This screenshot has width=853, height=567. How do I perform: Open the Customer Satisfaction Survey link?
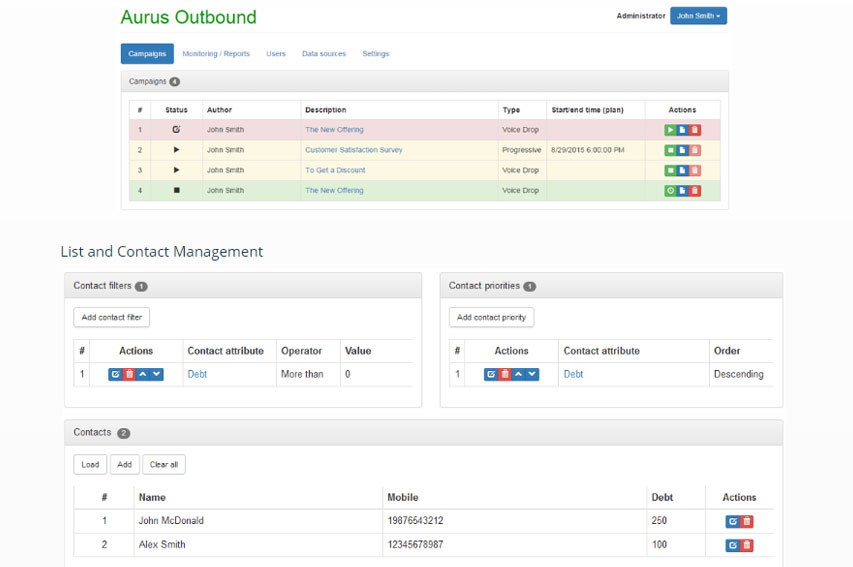click(x=353, y=150)
